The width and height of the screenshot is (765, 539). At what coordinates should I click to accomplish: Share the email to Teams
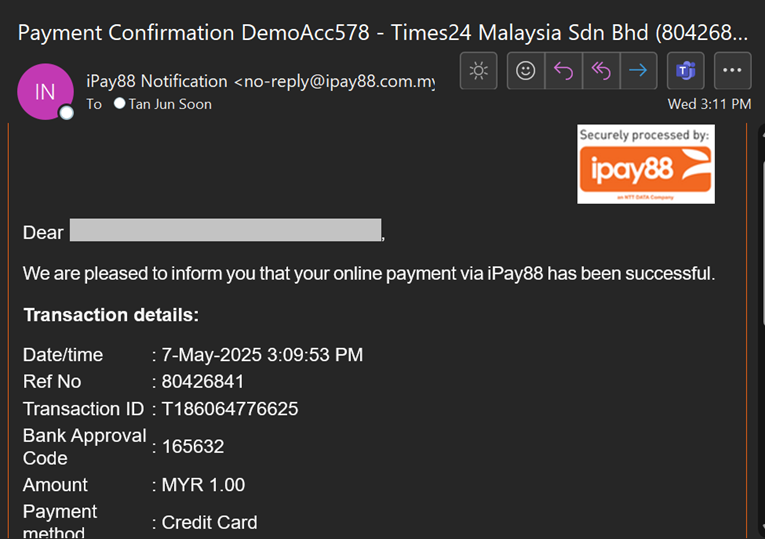[x=686, y=72]
